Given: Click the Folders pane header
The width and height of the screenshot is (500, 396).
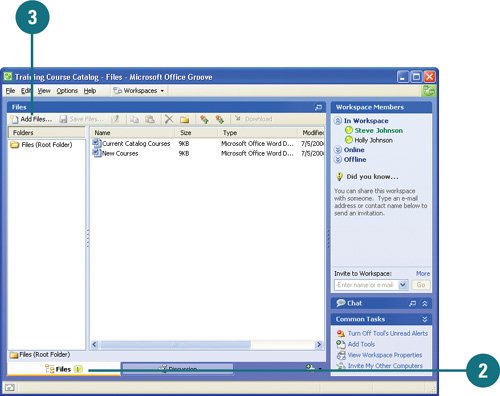Looking at the screenshot, I should (x=47, y=132).
